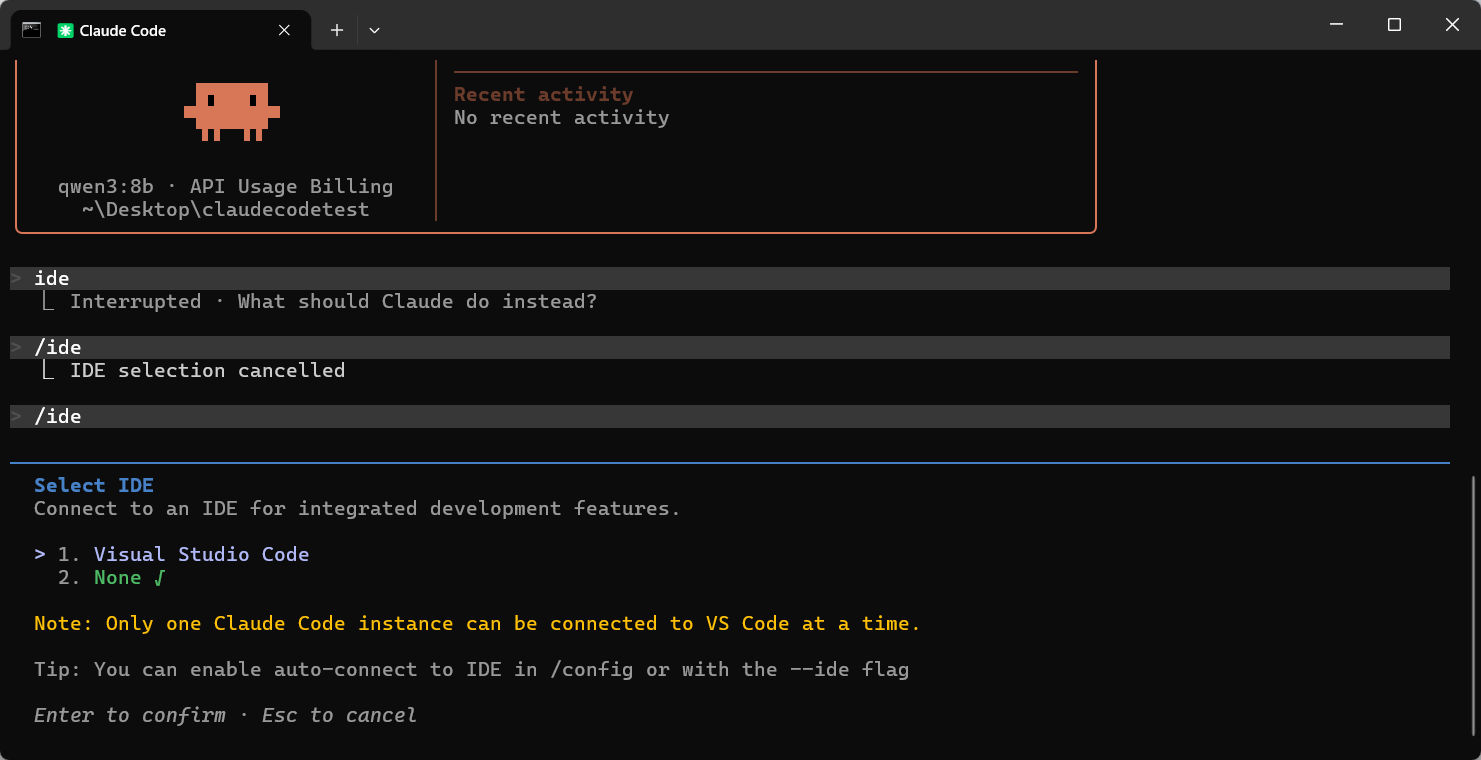Click the selection arrow beside option 1
This screenshot has height=760, width=1481.
tap(40, 554)
